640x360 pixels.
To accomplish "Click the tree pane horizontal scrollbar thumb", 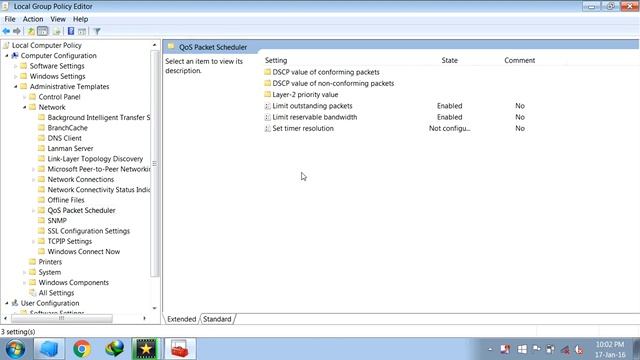I will [x=62, y=318].
